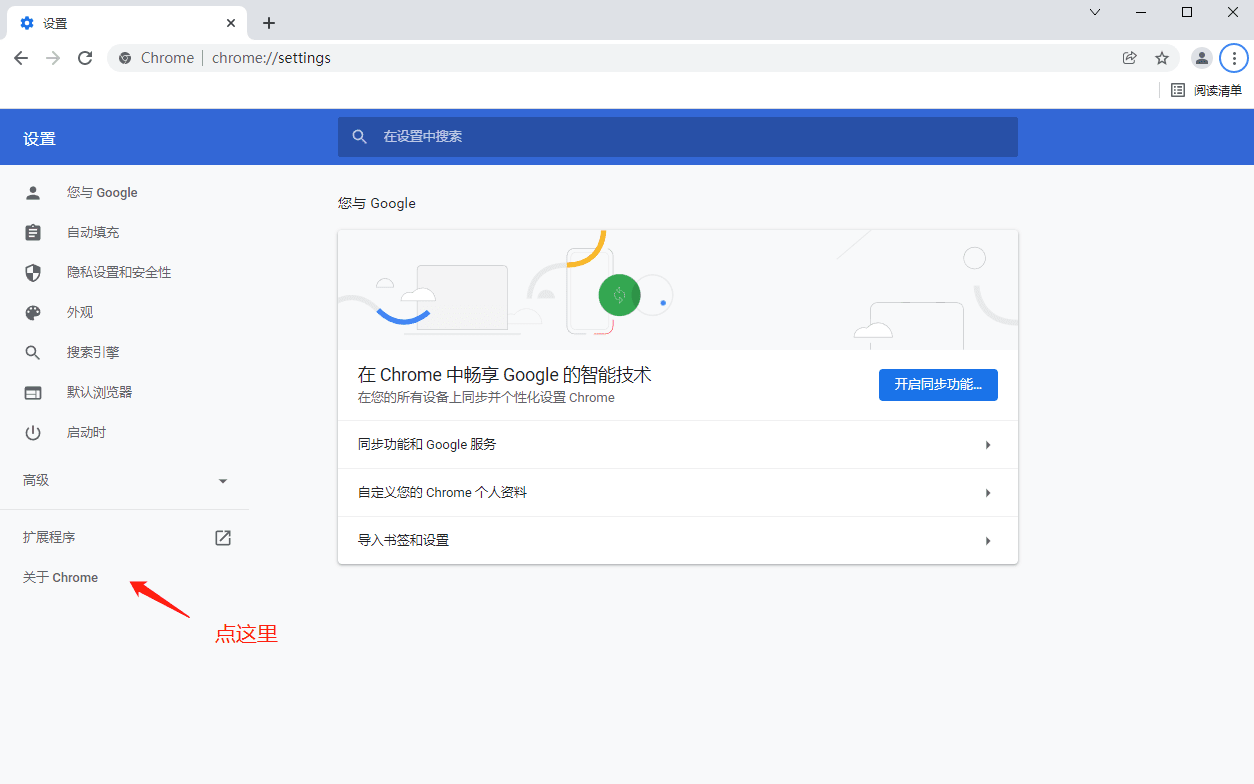Click the 开启同步功能 button
The height and width of the screenshot is (784, 1254).
pos(937,384)
